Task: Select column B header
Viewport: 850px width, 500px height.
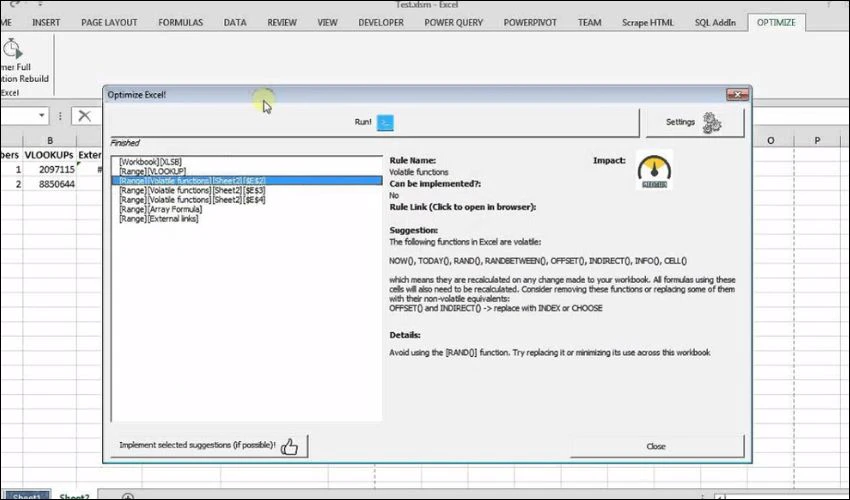Action: (49, 140)
